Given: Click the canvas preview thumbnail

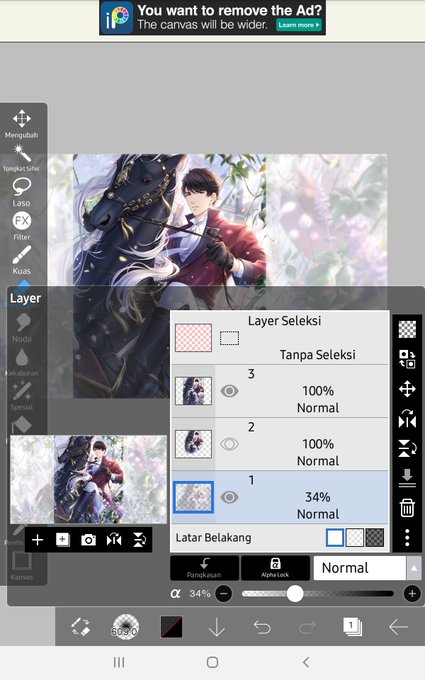Looking at the screenshot, I should (88, 479).
